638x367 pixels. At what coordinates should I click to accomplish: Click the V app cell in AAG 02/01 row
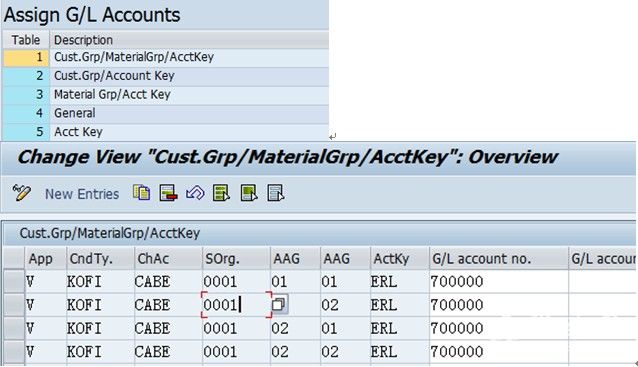coord(45,328)
